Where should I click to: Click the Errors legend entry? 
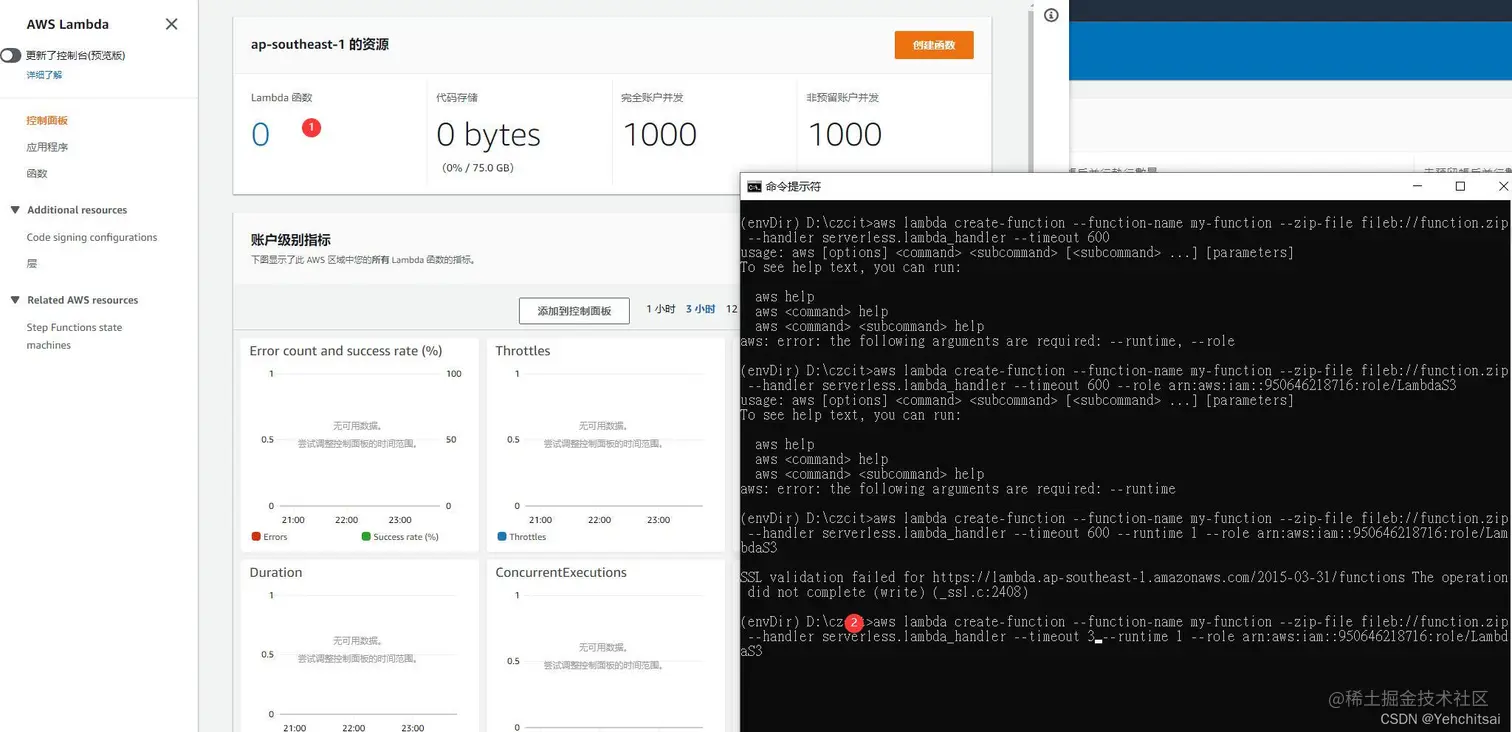click(270, 537)
